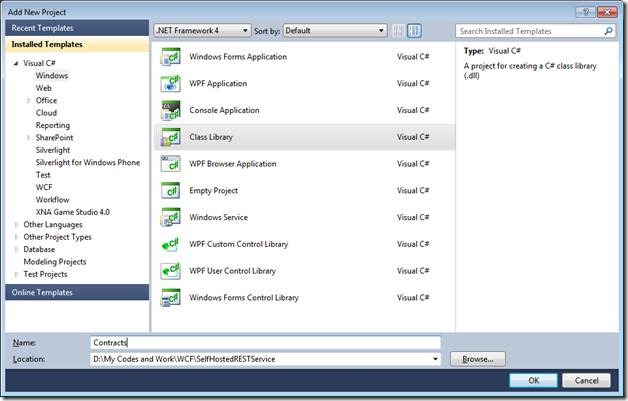Screen dimensions: 628x401
Task: Click the WPF Application template icon
Action: (x=171, y=84)
